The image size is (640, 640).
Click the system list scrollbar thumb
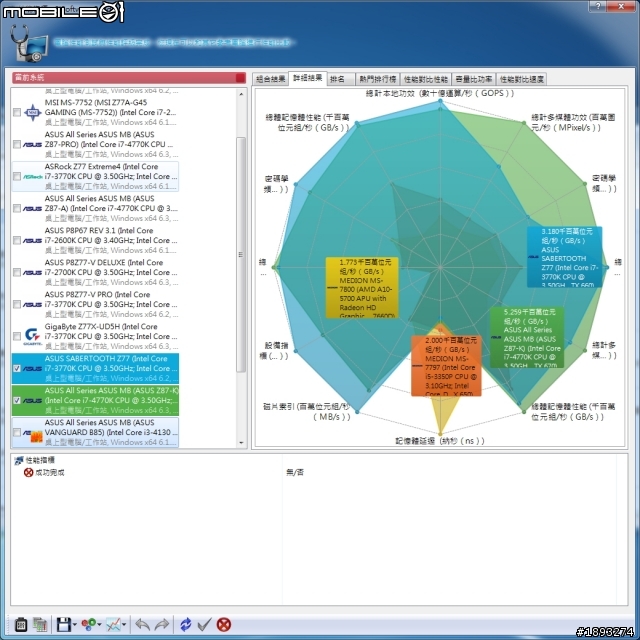[241, 255]
